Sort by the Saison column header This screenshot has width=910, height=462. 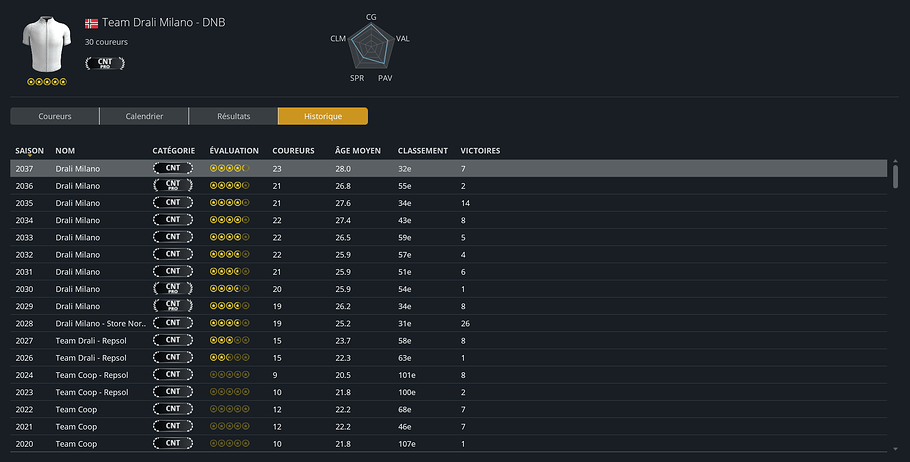tap(29, 150)
